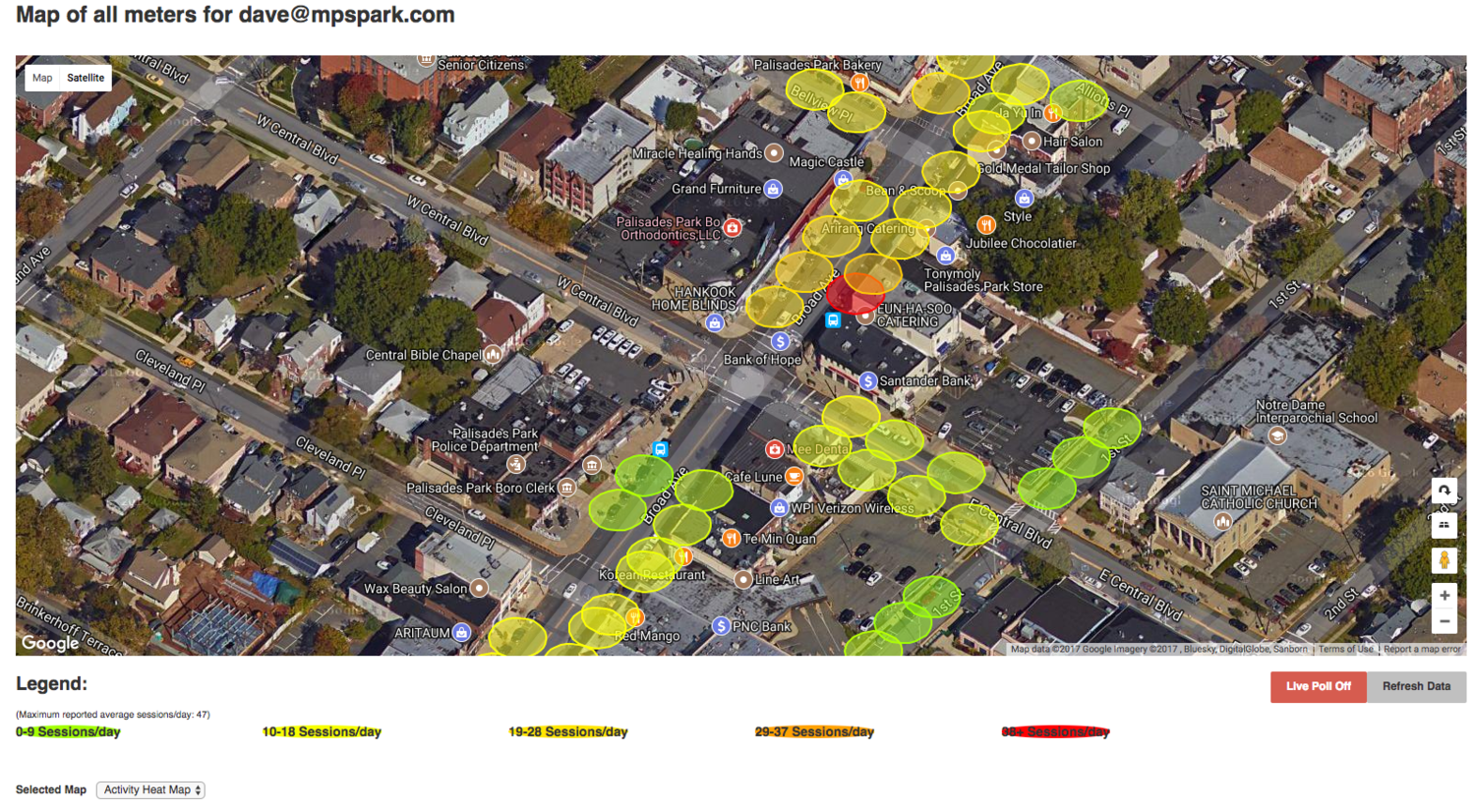The height and width of the screenshot is (812, 1475).
Task: Click the Palisades Park Boro Clerk marker
Action: pos(567,488)
